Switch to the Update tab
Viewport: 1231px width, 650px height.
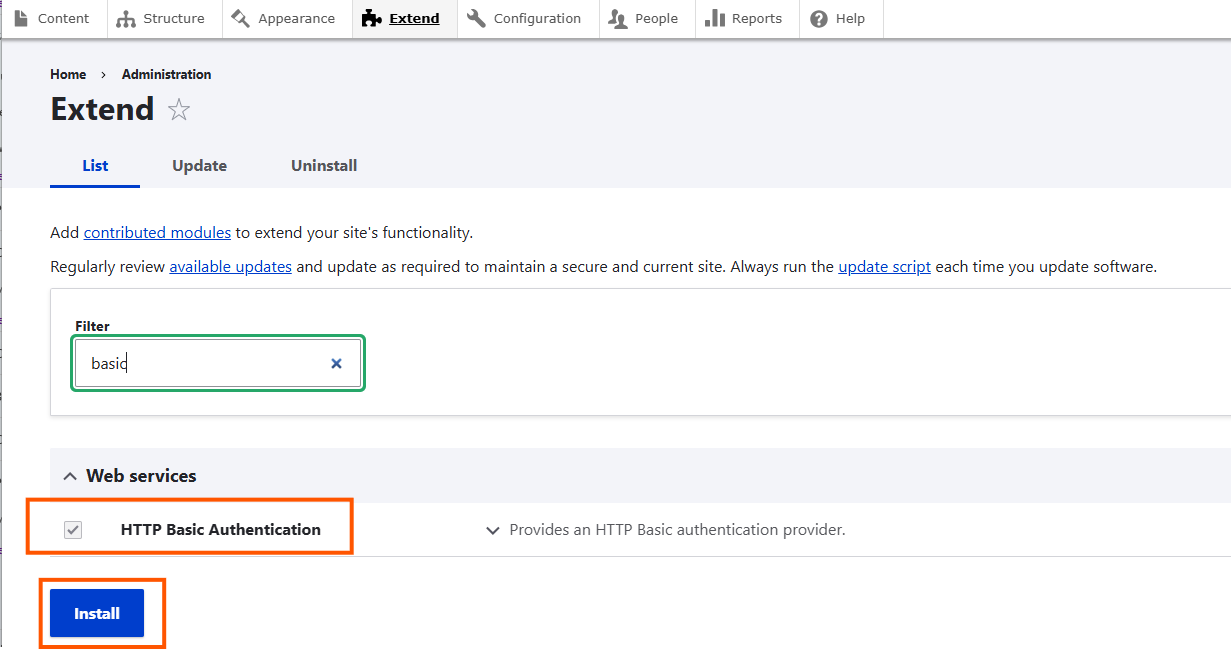pyautogui.click(x=199, y=166)
